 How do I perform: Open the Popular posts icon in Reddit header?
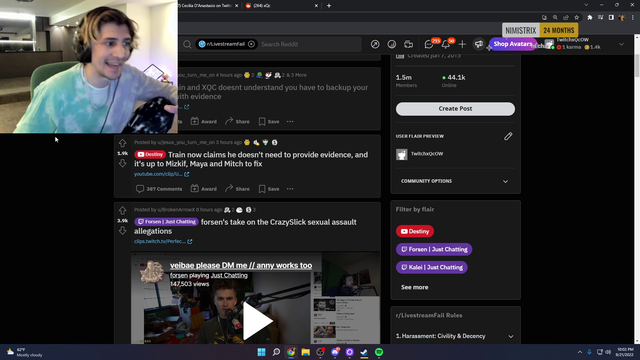click(375, 44)
